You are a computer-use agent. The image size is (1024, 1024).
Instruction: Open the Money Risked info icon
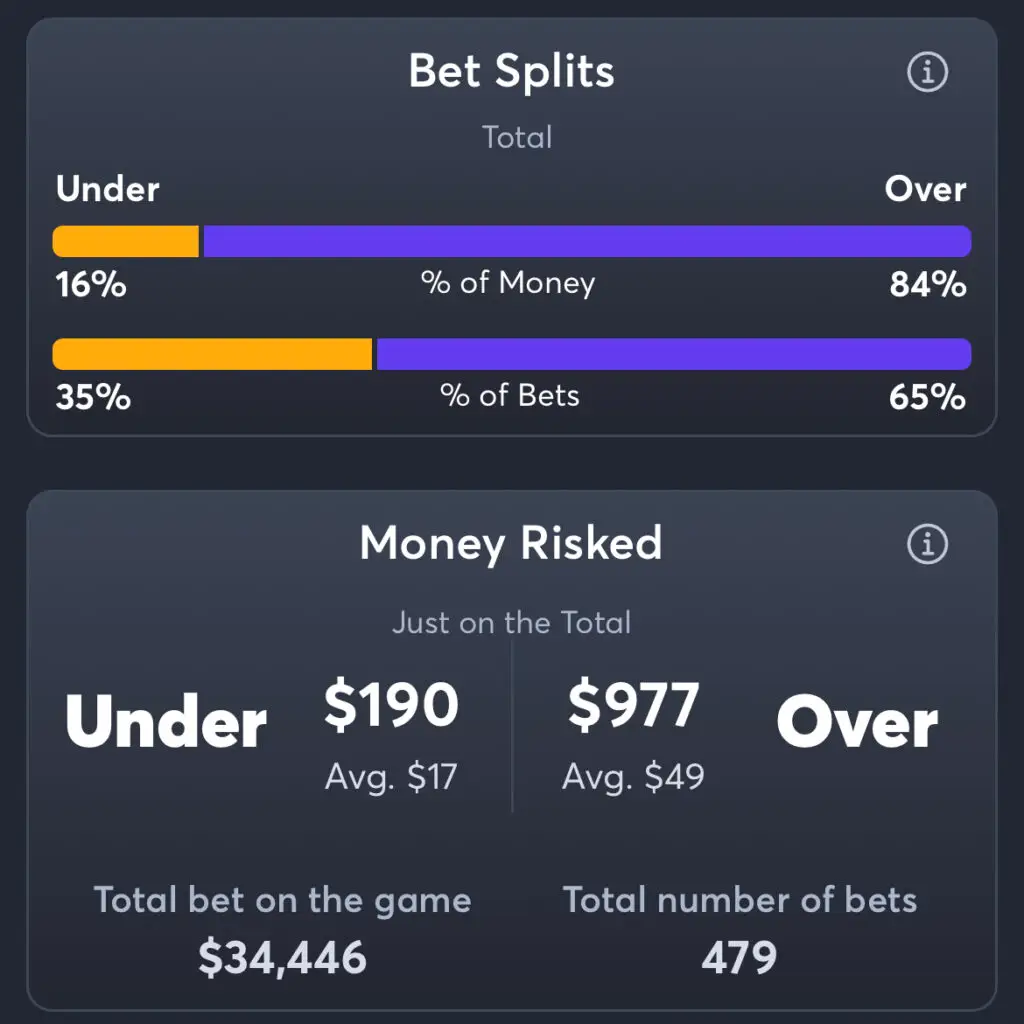click(x=927, y=543)
